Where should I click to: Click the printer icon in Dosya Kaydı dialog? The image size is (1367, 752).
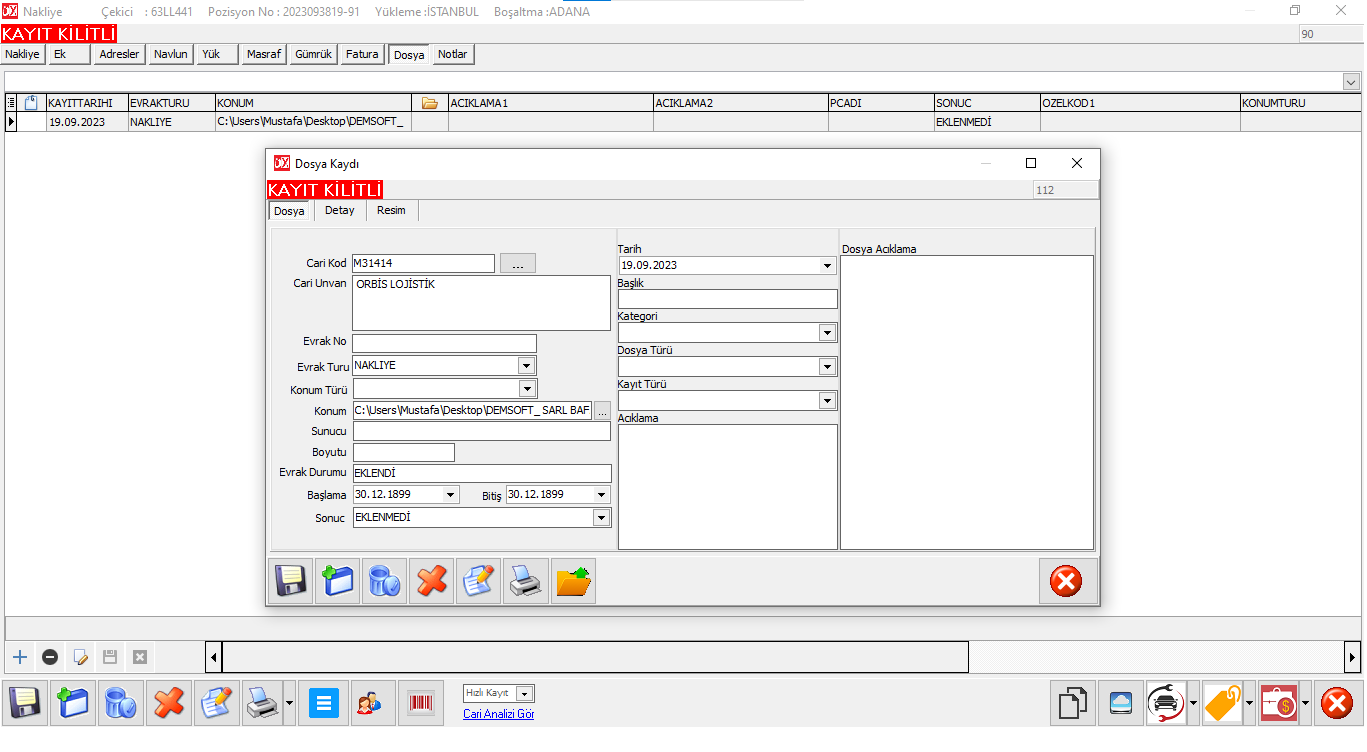[526, 581]
